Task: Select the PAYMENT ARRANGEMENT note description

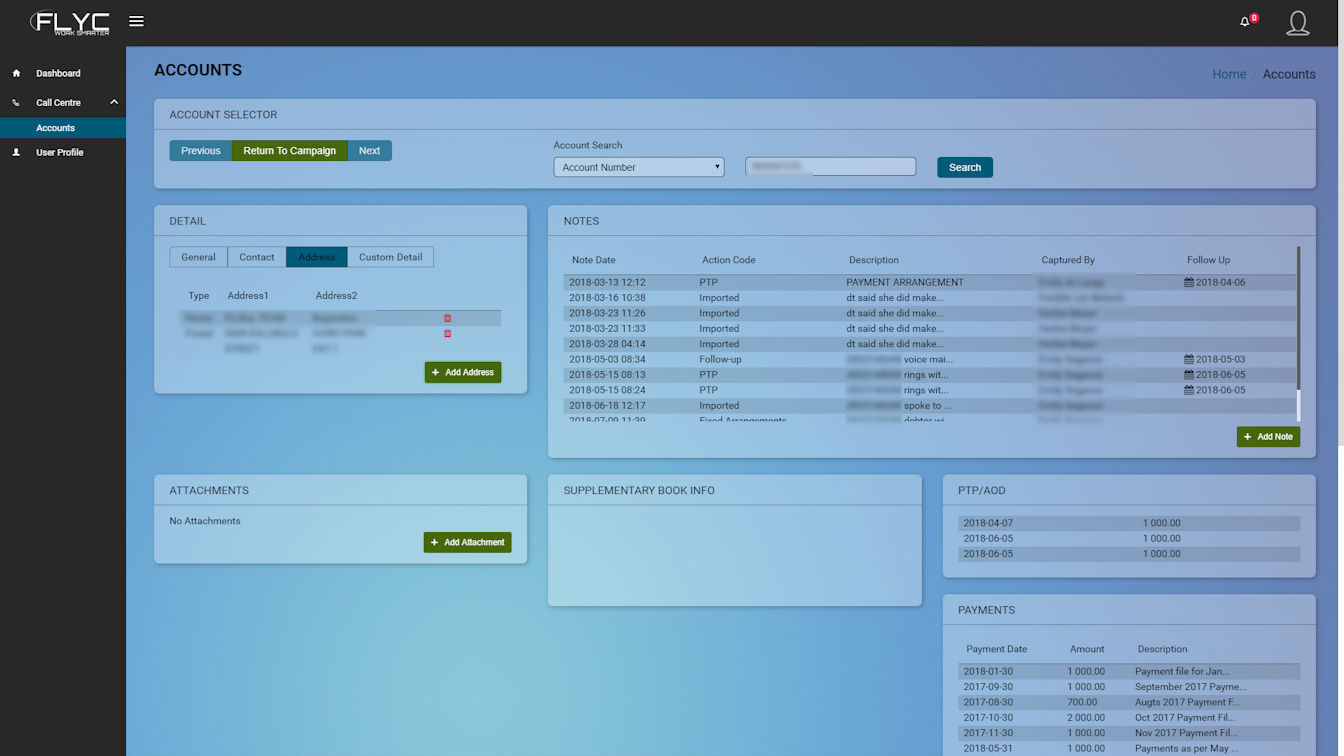Action: tap(905, 283)
